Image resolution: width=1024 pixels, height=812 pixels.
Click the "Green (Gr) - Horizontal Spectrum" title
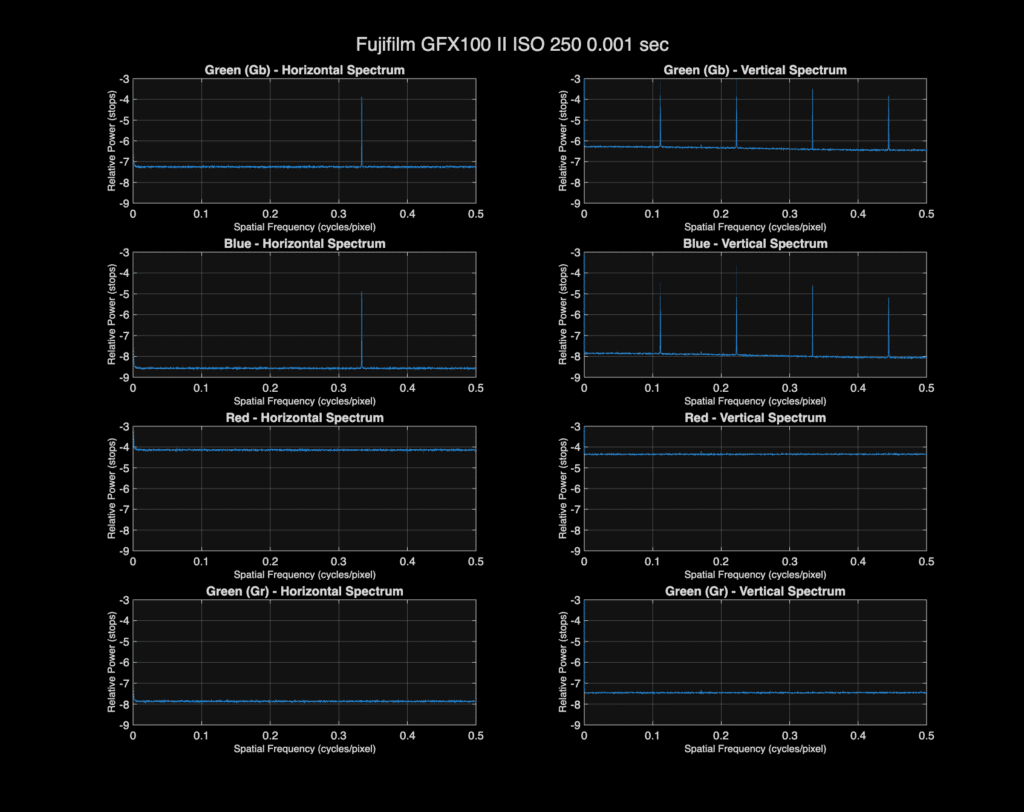point(304,591)
